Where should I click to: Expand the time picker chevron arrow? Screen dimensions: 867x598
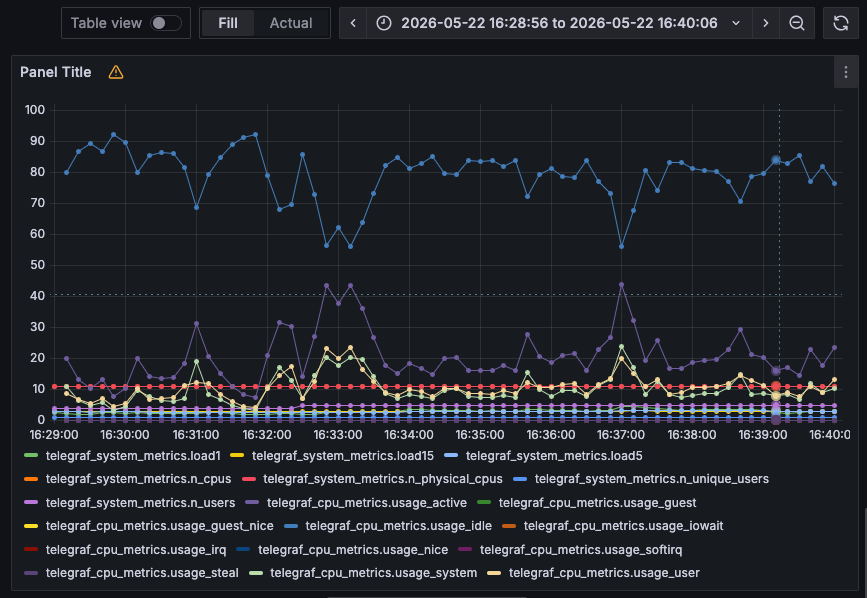736,23
